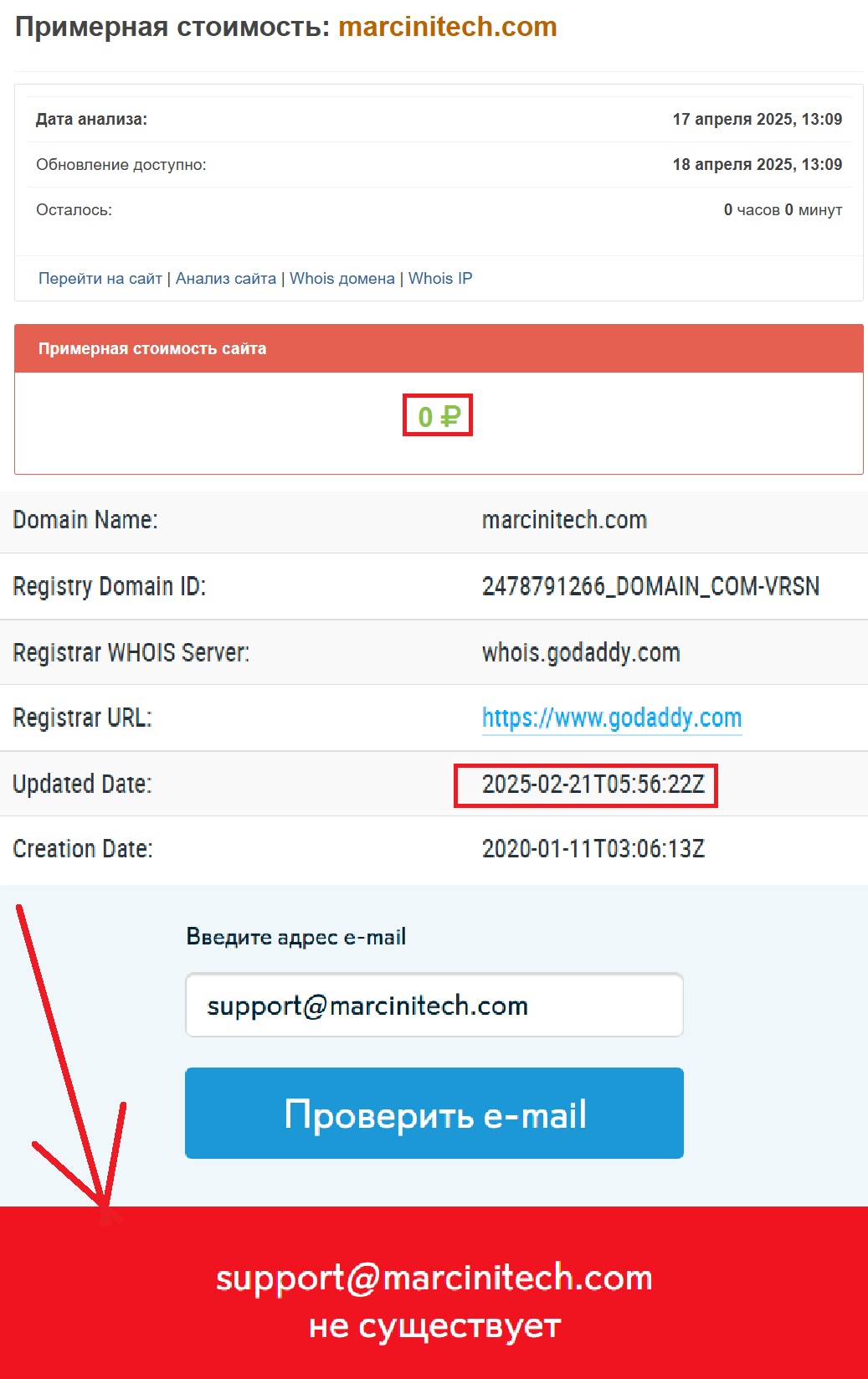Click the marcinitech.com Domain Name value

564,520
